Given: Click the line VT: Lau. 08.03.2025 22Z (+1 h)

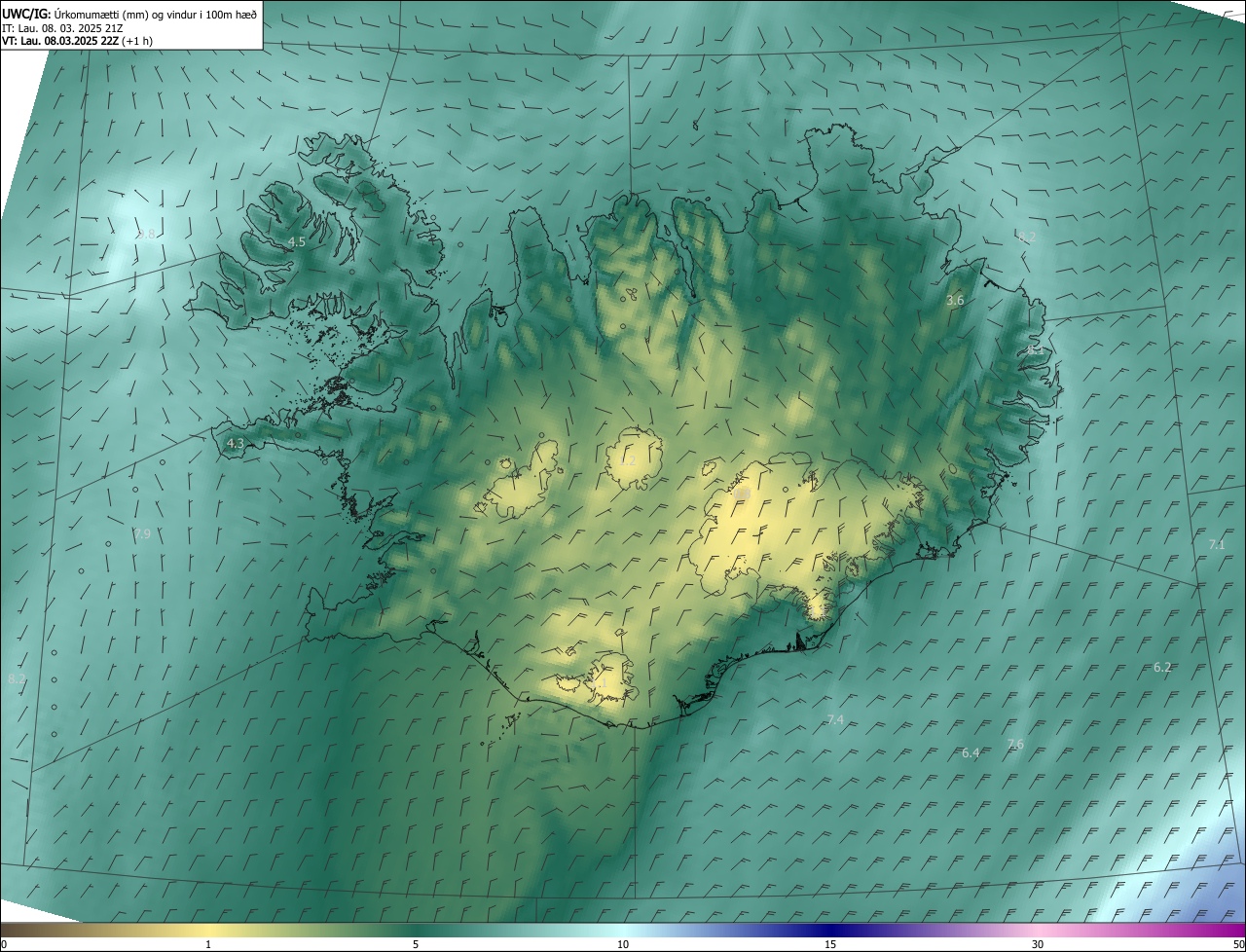Looking at the screenshot, I should tap(78, 41).
